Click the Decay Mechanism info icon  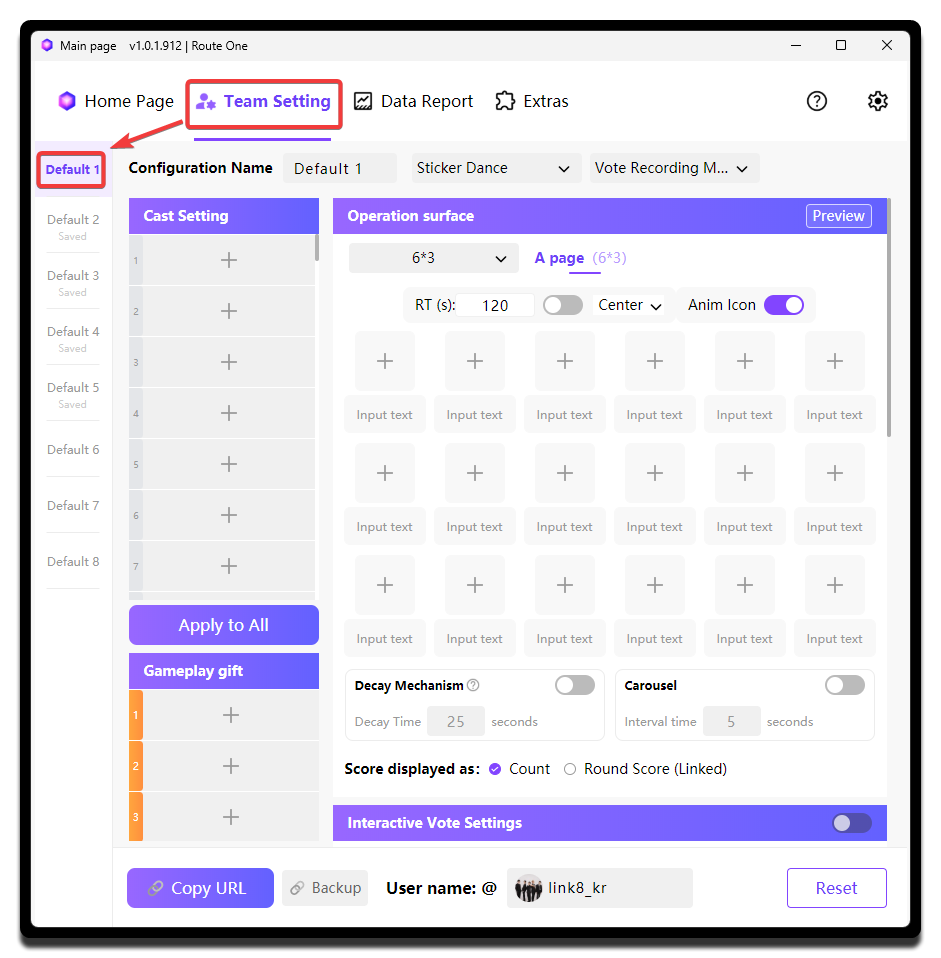point(473,686)
